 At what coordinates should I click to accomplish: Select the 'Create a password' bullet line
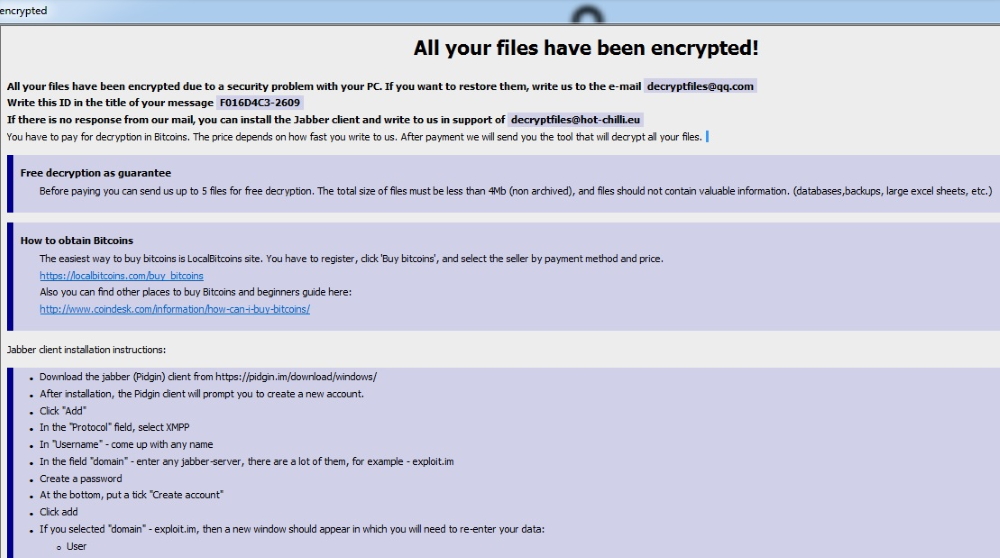point(80,478)
